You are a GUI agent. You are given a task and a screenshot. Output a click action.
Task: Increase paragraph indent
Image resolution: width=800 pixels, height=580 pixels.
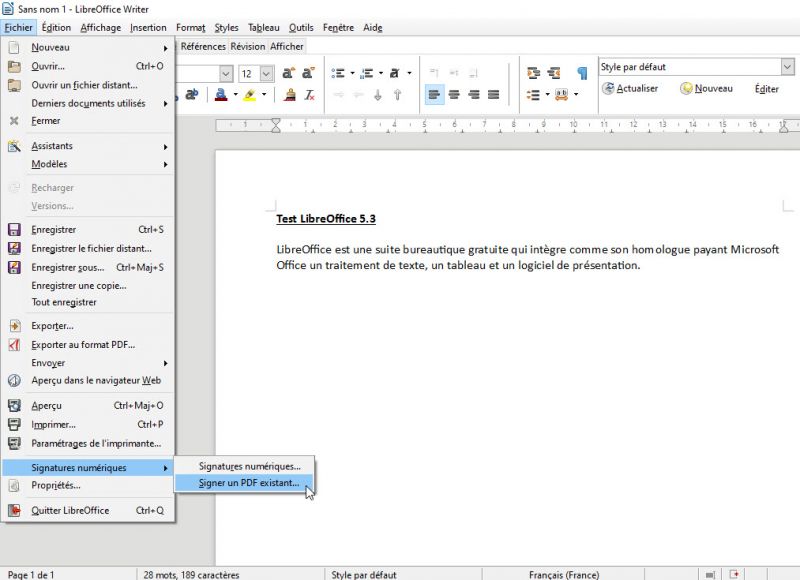tap(435, 72)
